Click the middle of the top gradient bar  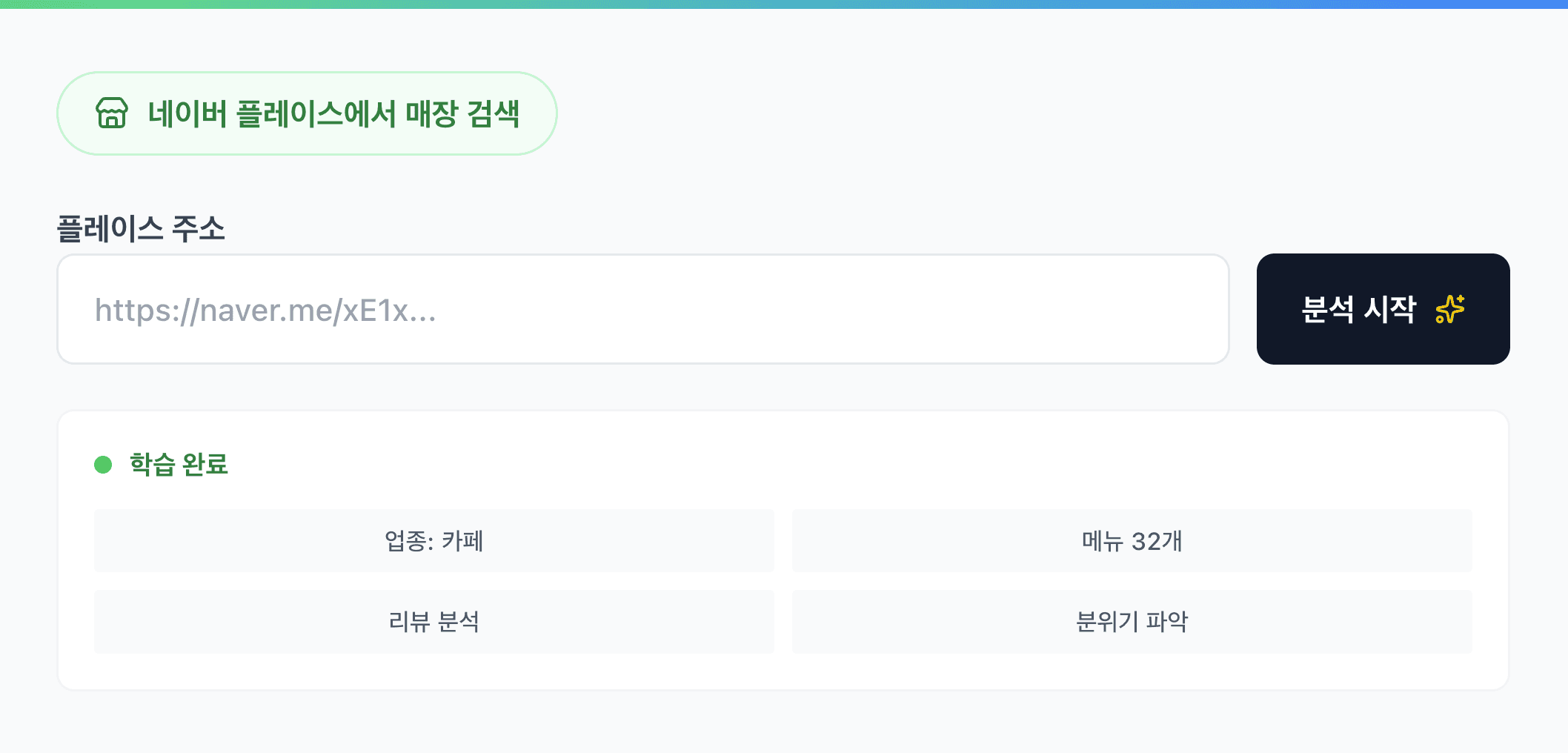click(784, 4)
